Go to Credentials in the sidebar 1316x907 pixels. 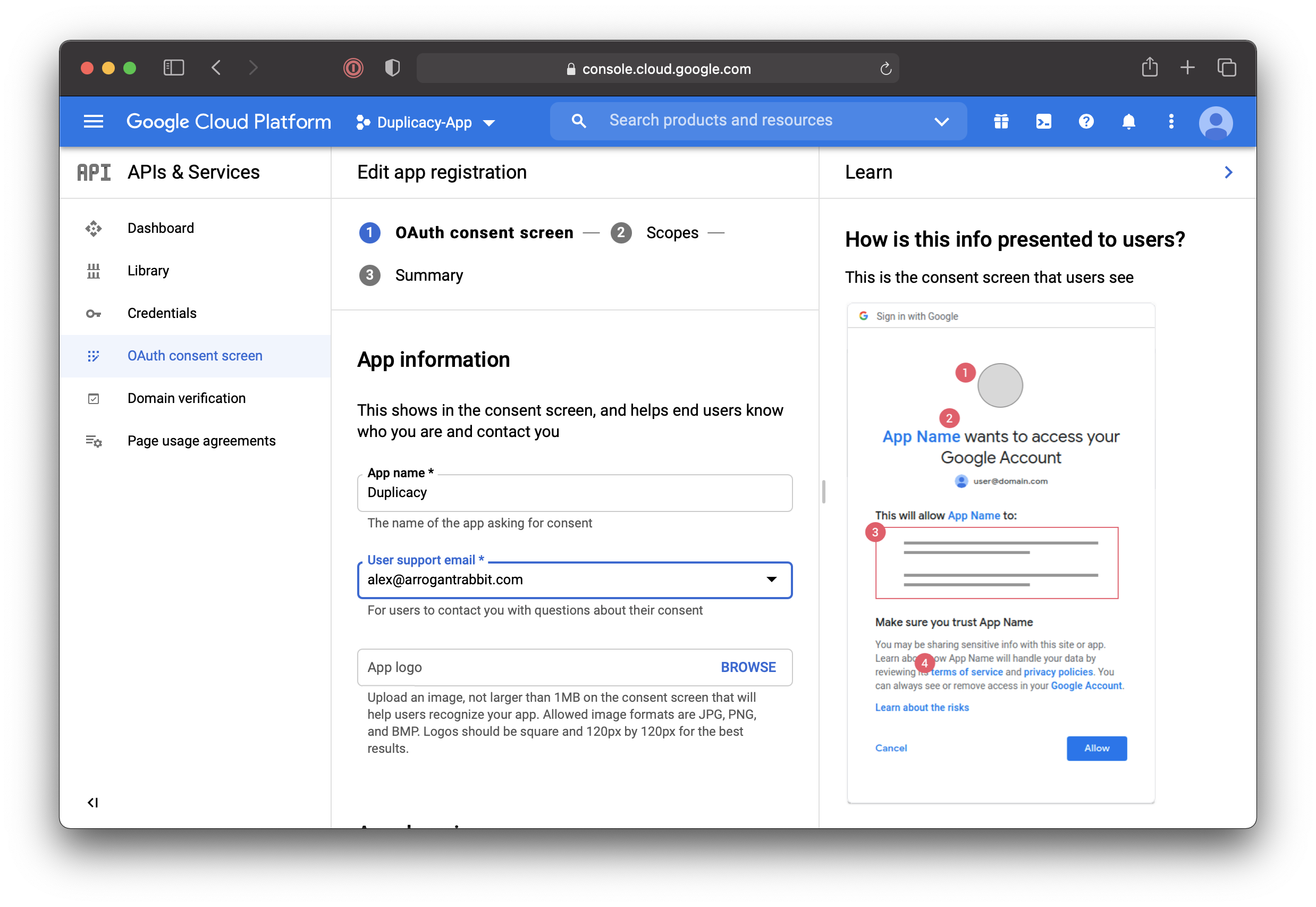pos(162,313)
